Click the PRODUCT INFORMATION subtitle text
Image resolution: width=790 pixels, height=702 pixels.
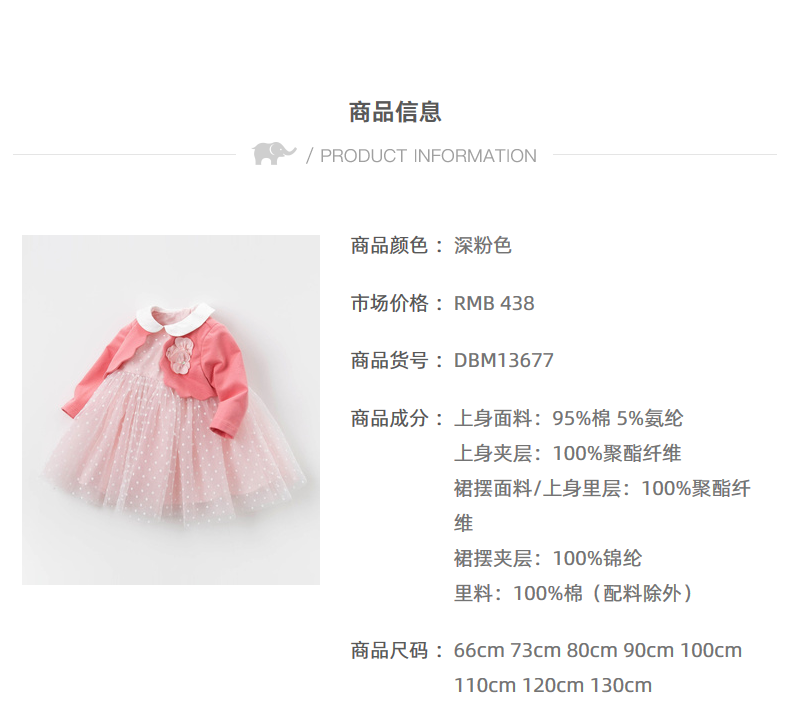point(428,156)
